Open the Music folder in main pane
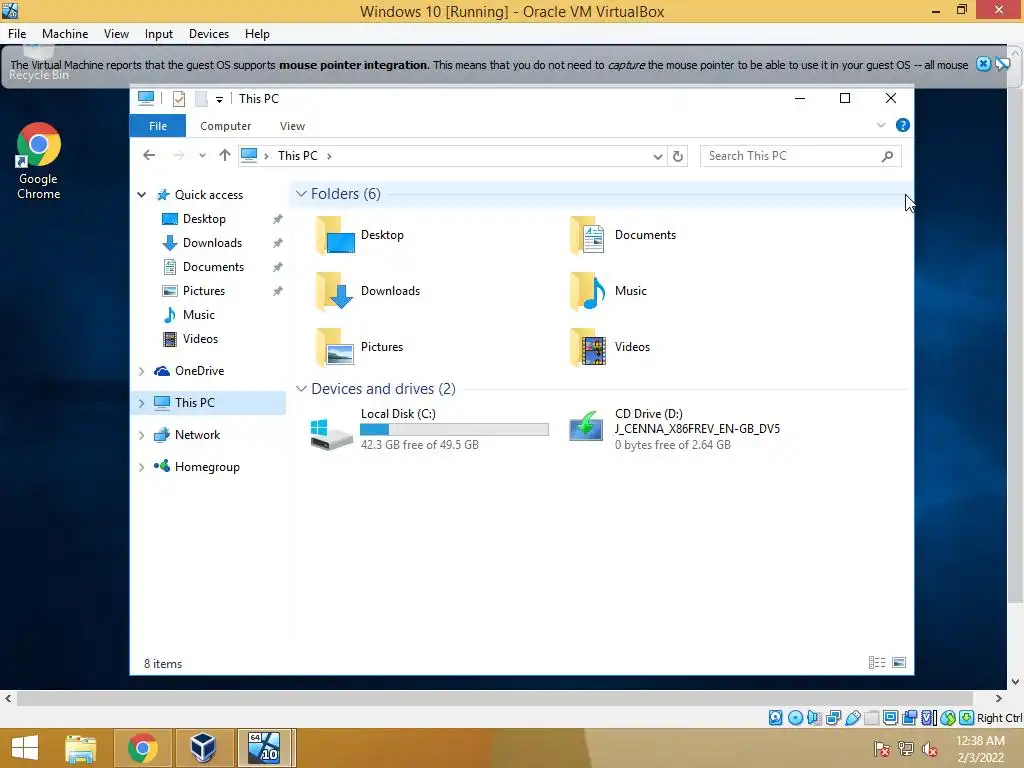 point(607,291)
